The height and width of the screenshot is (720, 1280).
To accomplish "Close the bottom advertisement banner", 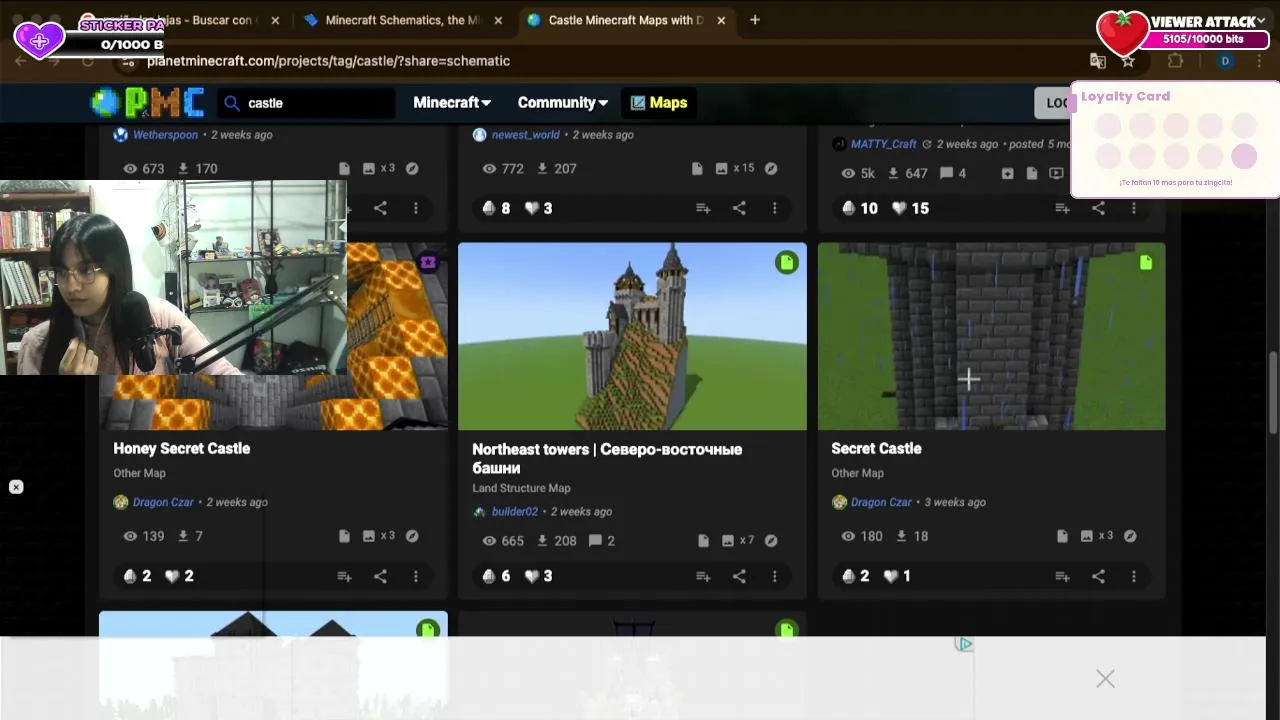I will (1105, 679).
